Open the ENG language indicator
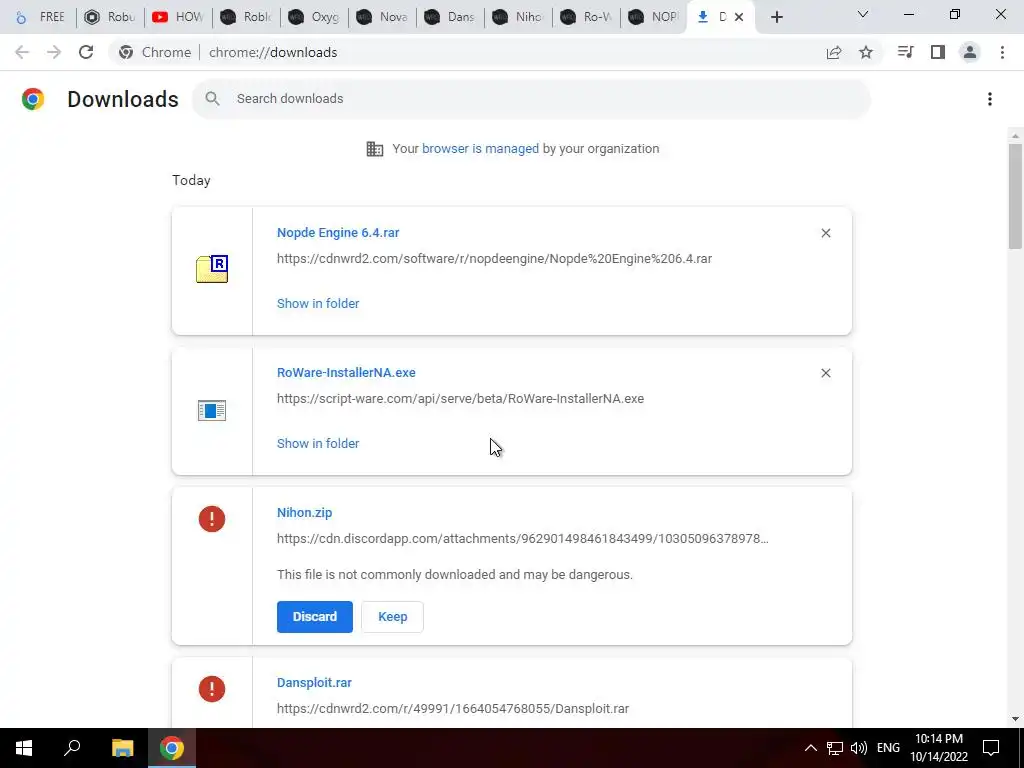1024x768 pixels. 888,748
